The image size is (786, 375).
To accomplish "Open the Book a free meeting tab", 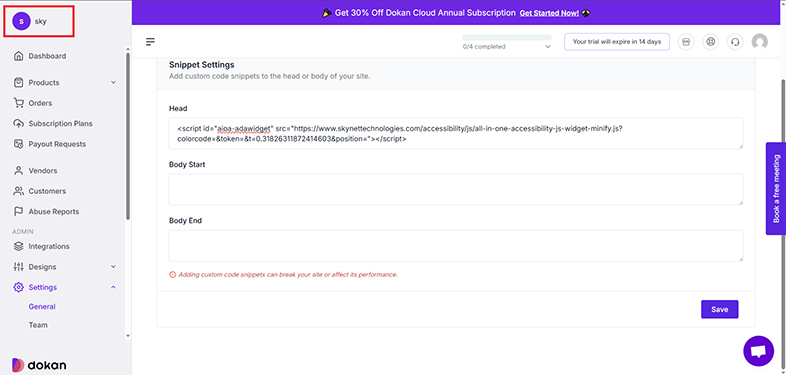I will click(x=776, y=189).
